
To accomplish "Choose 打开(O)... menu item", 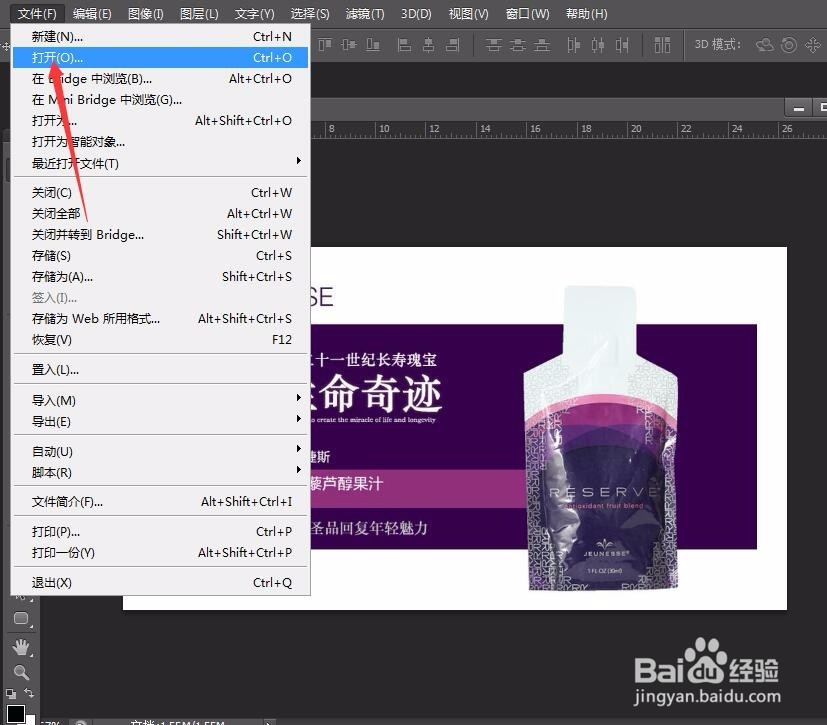I will click(160, 57).
